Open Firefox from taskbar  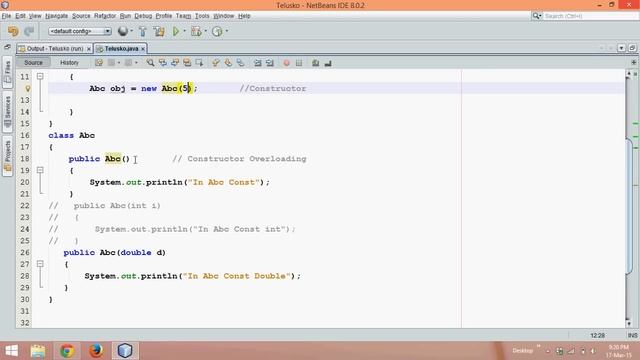[x=96, y=351]
